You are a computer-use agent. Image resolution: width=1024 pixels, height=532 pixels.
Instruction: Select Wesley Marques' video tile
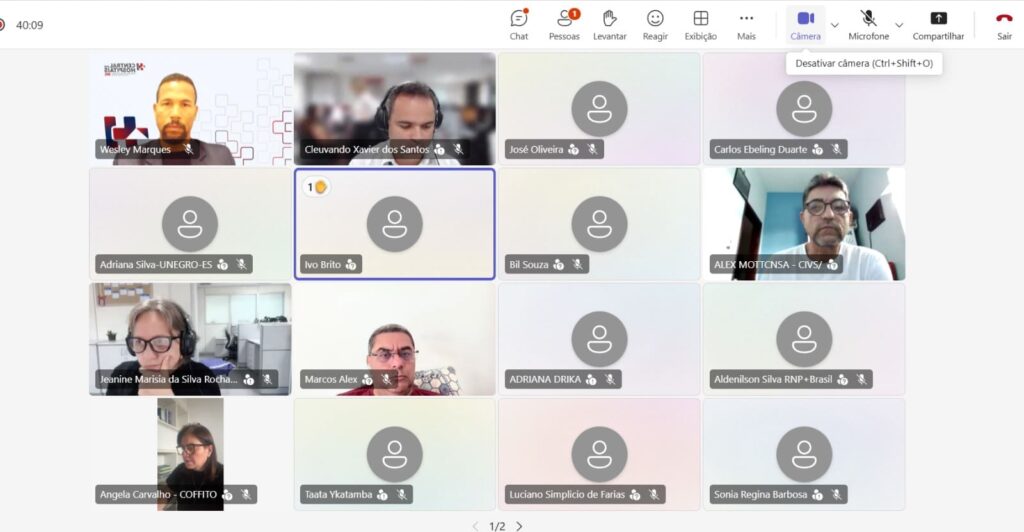(x=190, y=108)
